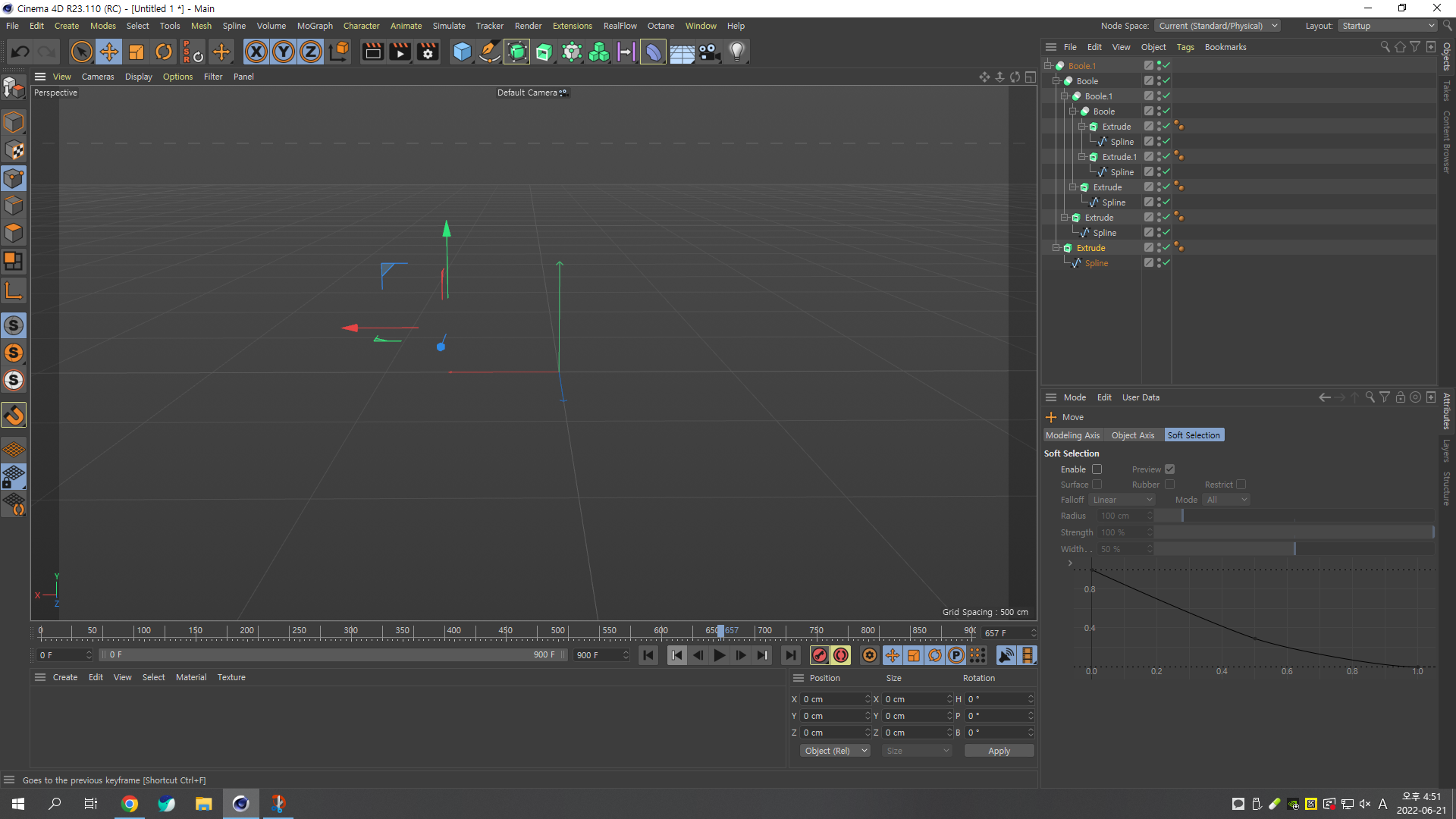1456x819 pixels.
Task: Open the Attributes User Data menu
Action: tap(1141, 397)
